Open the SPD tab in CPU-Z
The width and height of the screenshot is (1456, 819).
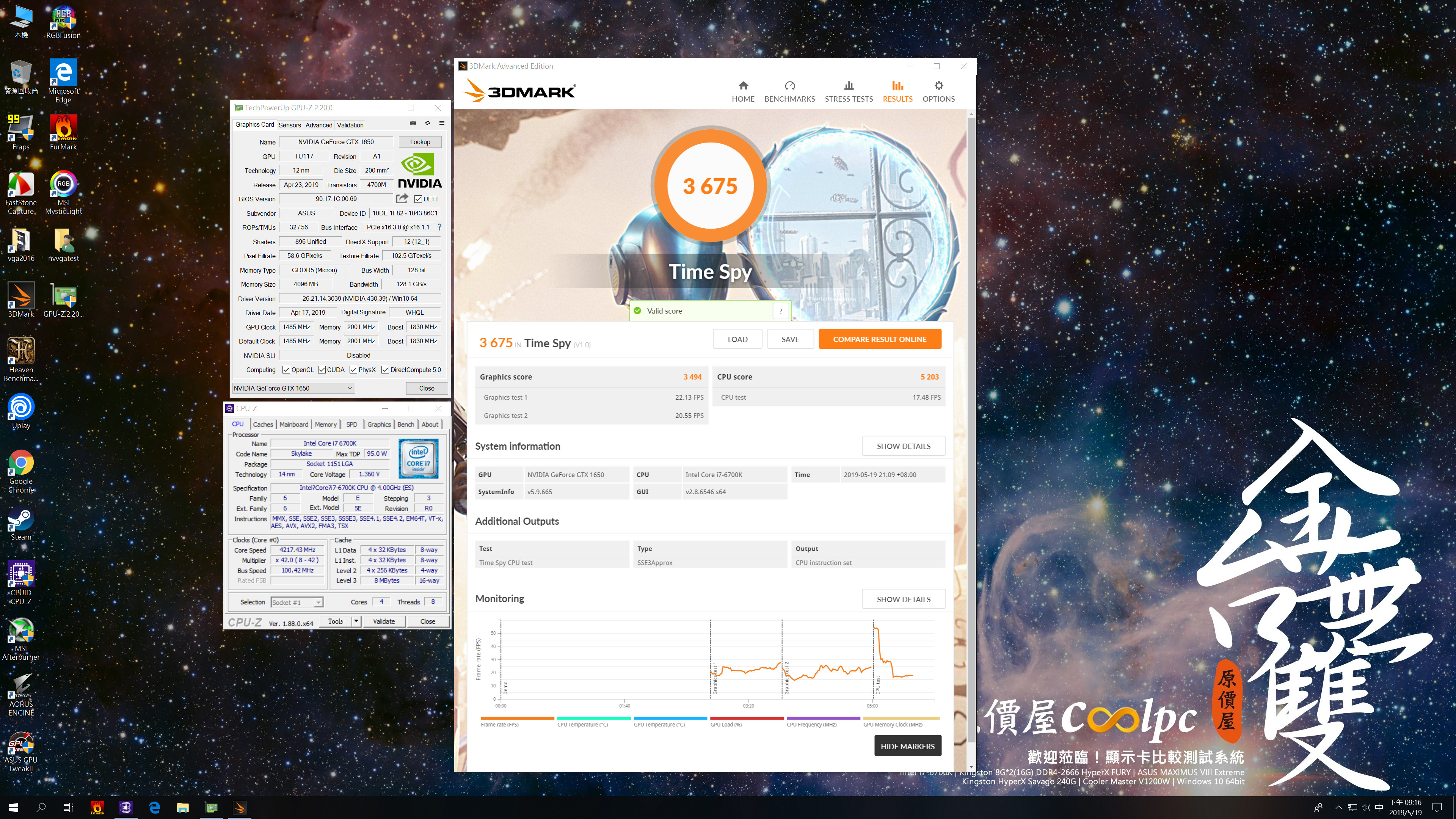click(351, 425)
